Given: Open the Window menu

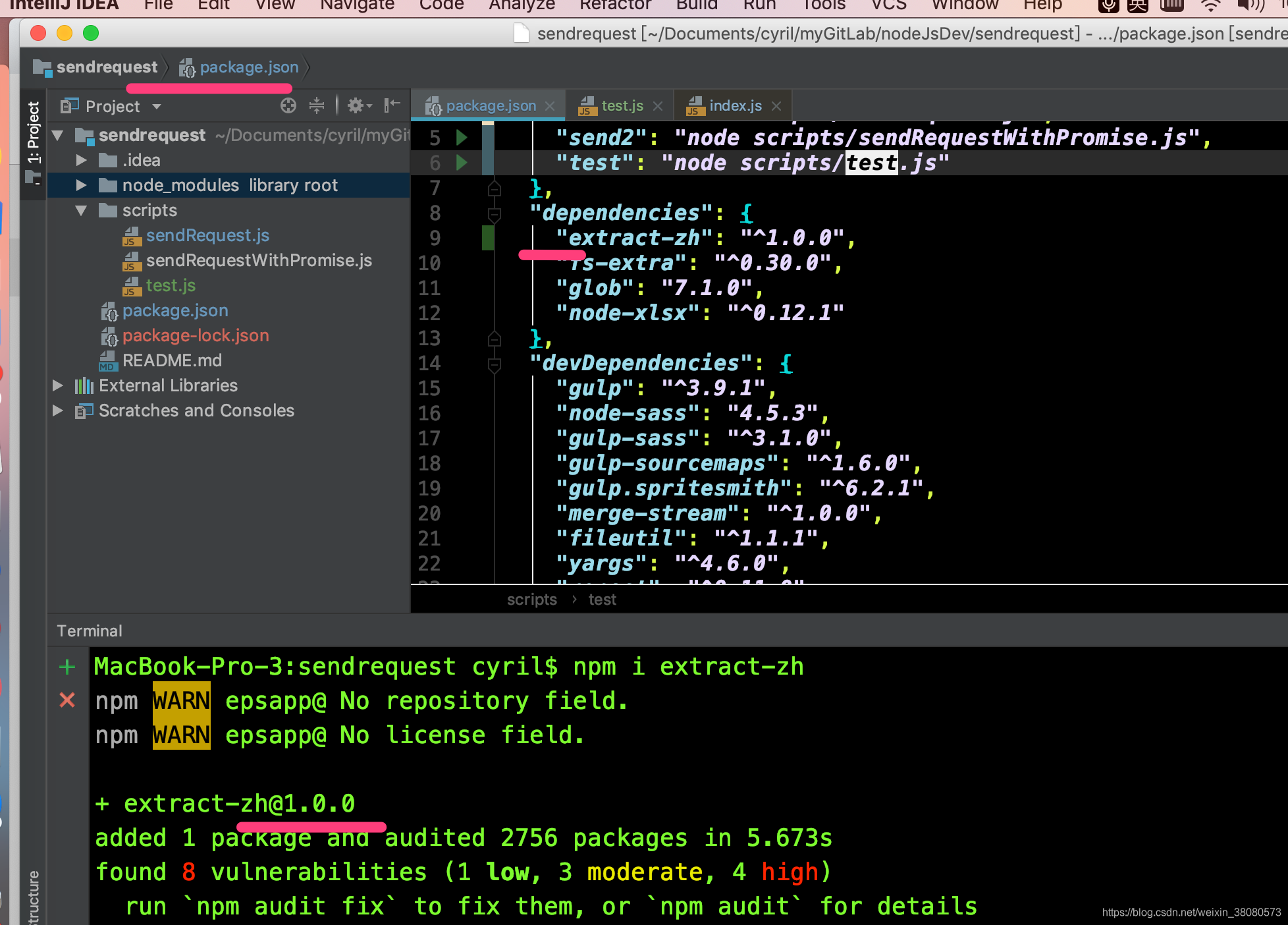Looking at the screenshot, I should point(965,5).
